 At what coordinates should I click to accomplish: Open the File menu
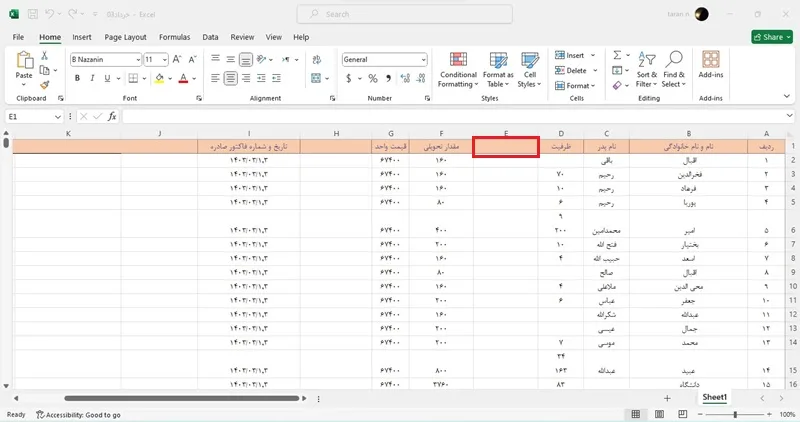point(18,37)
